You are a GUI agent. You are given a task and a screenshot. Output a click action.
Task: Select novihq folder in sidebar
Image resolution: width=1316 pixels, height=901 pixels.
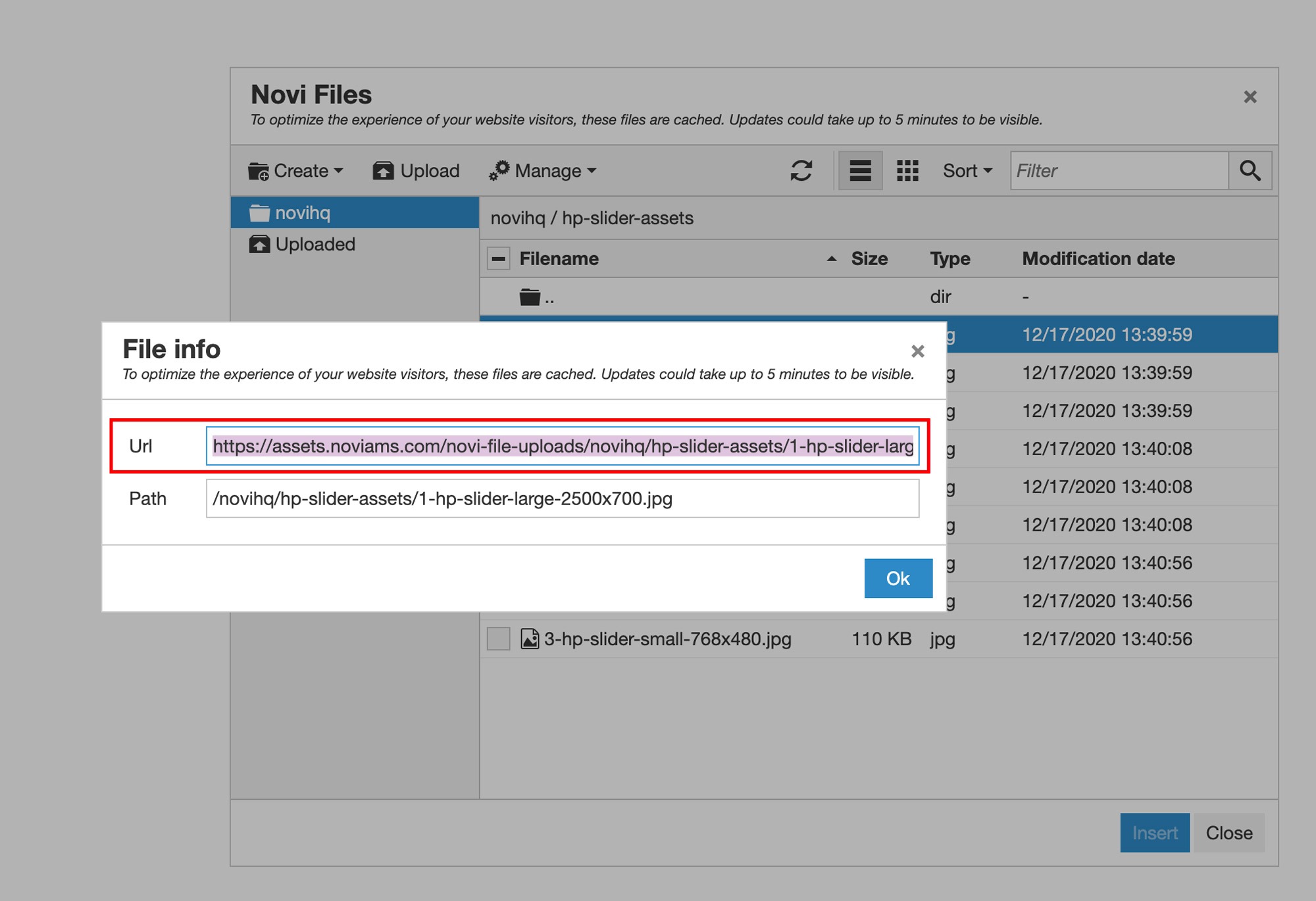(355, 212)
